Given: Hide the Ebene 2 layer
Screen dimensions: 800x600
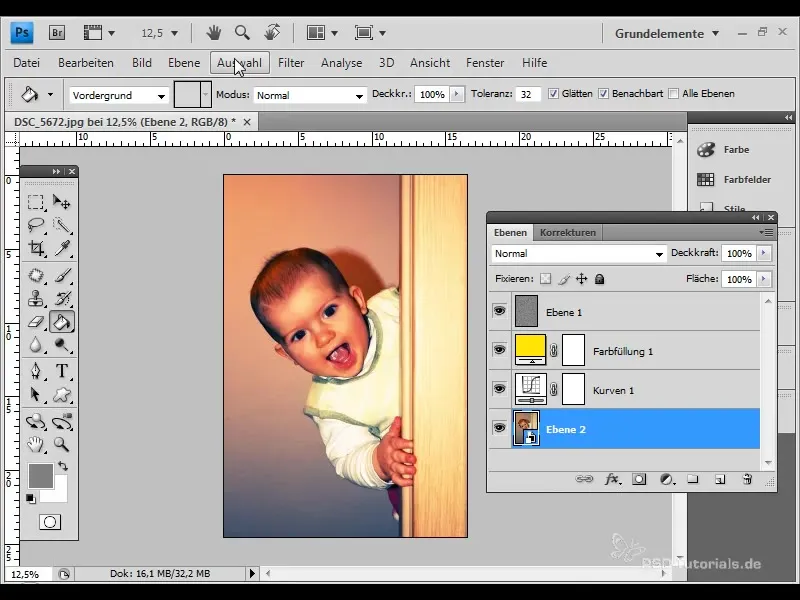Looking at the screenshot, I should click(499, 428).
